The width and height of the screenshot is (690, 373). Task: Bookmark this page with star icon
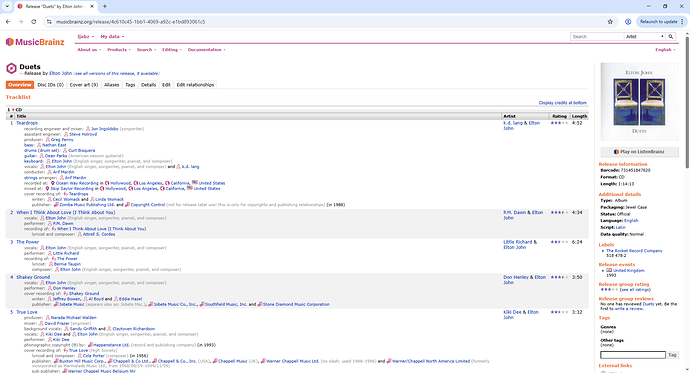pos(610,22)
